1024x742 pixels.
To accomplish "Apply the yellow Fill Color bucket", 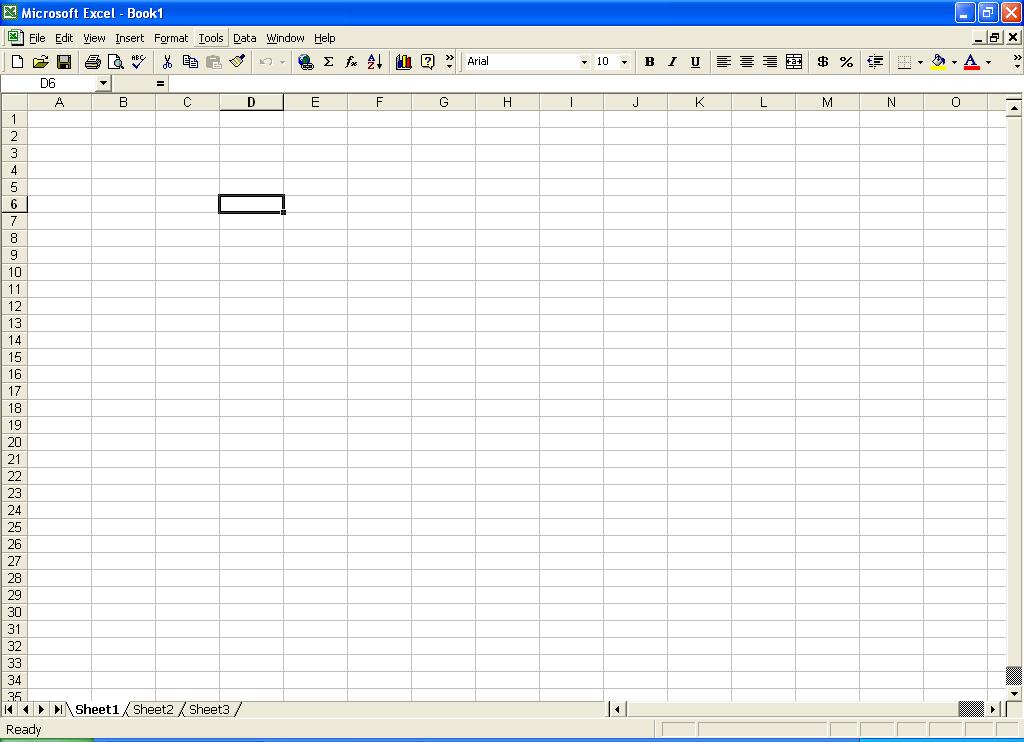I will (x=938, y=62).
